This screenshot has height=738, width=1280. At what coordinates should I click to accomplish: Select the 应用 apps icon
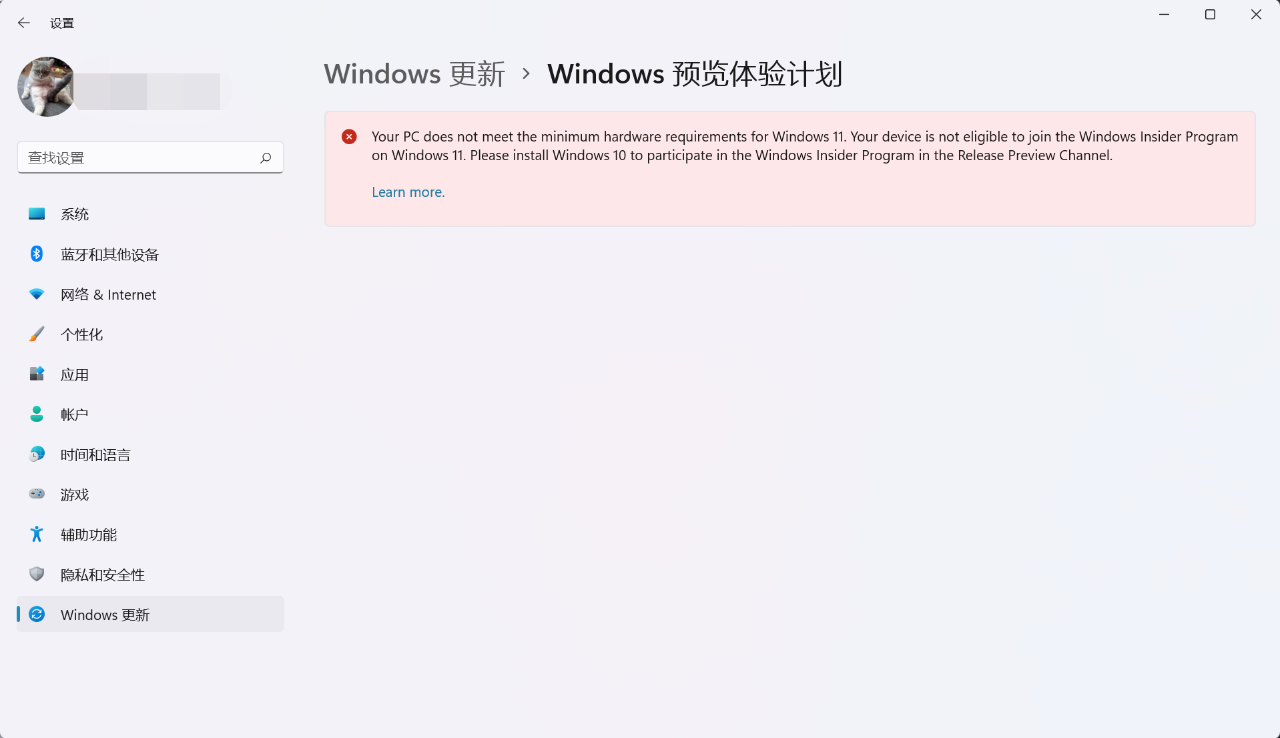coord(37,374)
